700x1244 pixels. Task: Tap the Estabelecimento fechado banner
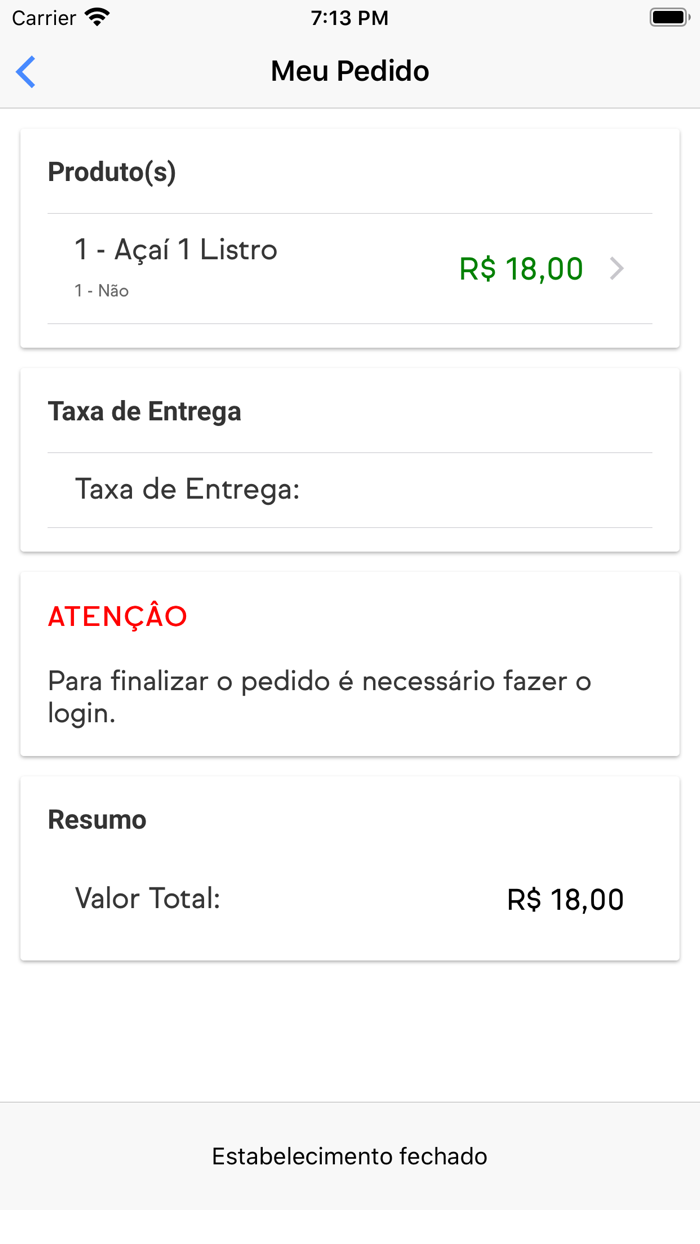[349, 1156]
